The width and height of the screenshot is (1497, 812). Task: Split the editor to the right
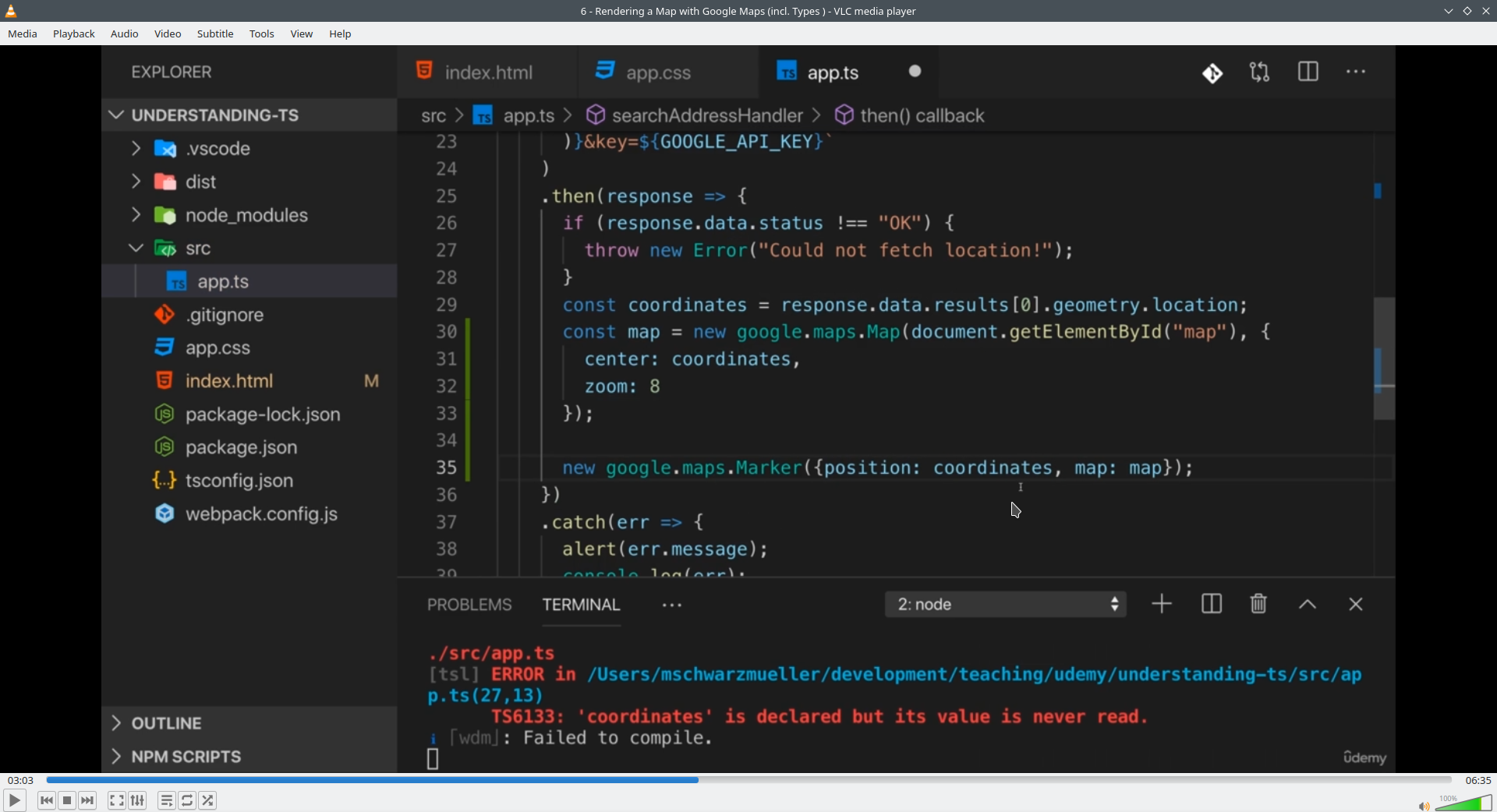[x=1308, y=72]
